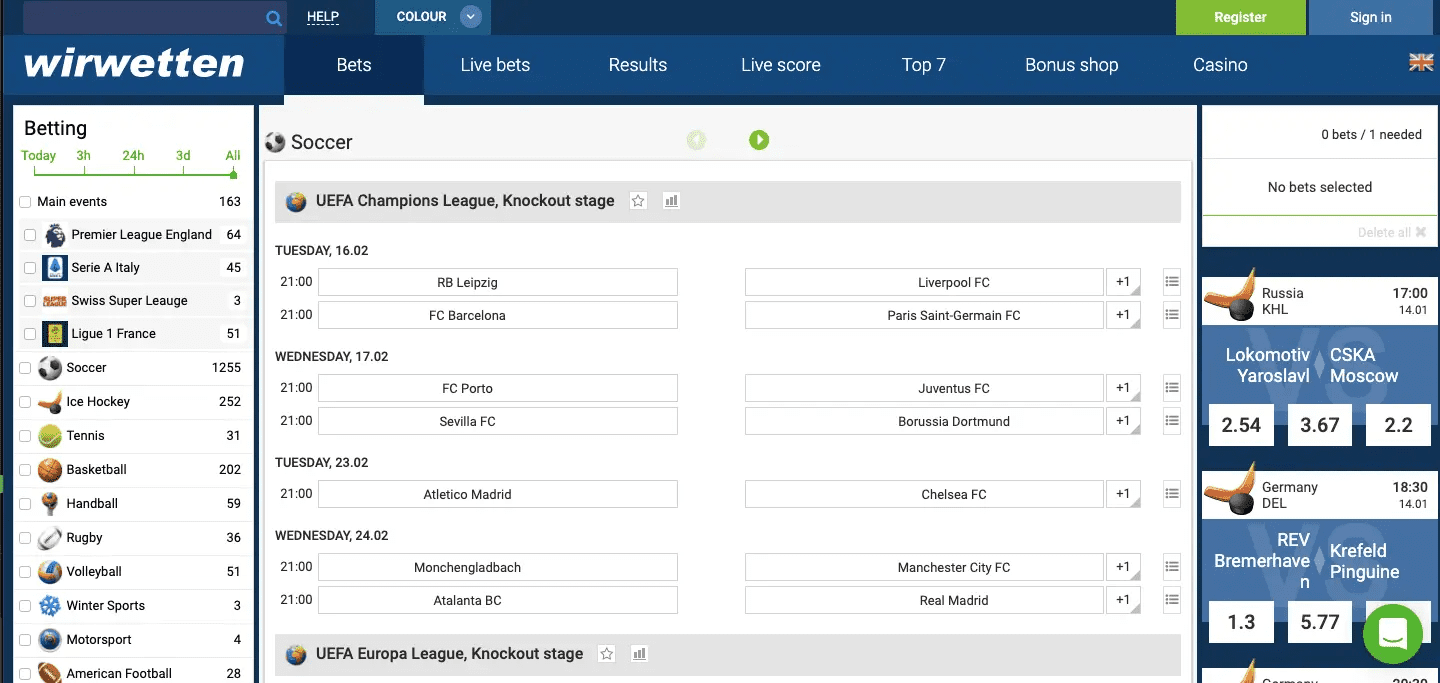Viewport: 1440px width, 683px height.
Task: Open market list icon for Sevilla FC match
Action: click(1172, 421)
